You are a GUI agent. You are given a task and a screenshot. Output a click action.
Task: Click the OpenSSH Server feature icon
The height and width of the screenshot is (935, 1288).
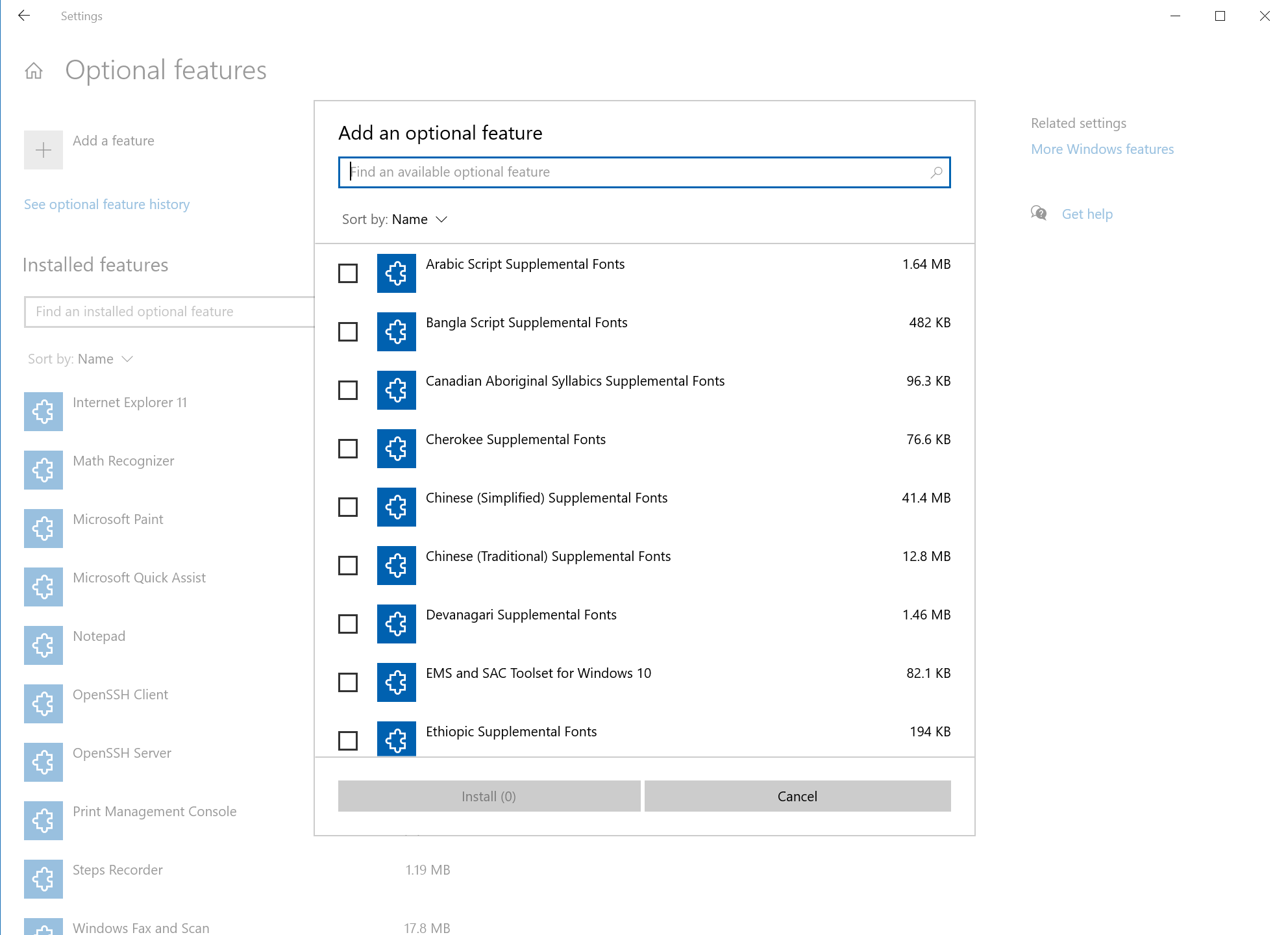(43, 762)
